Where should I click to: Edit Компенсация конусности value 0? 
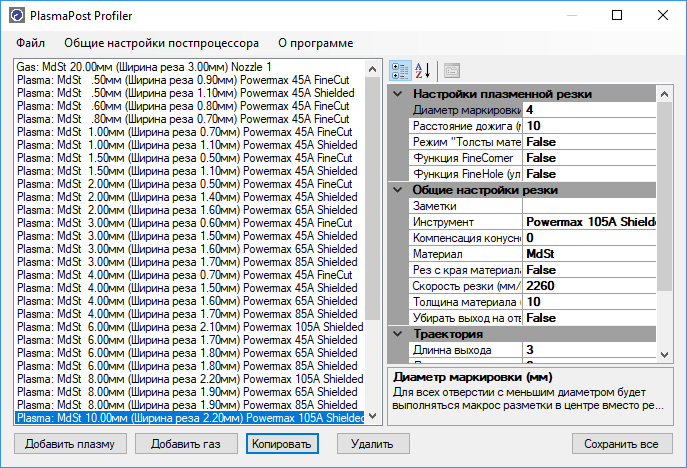tap(589, 238)
